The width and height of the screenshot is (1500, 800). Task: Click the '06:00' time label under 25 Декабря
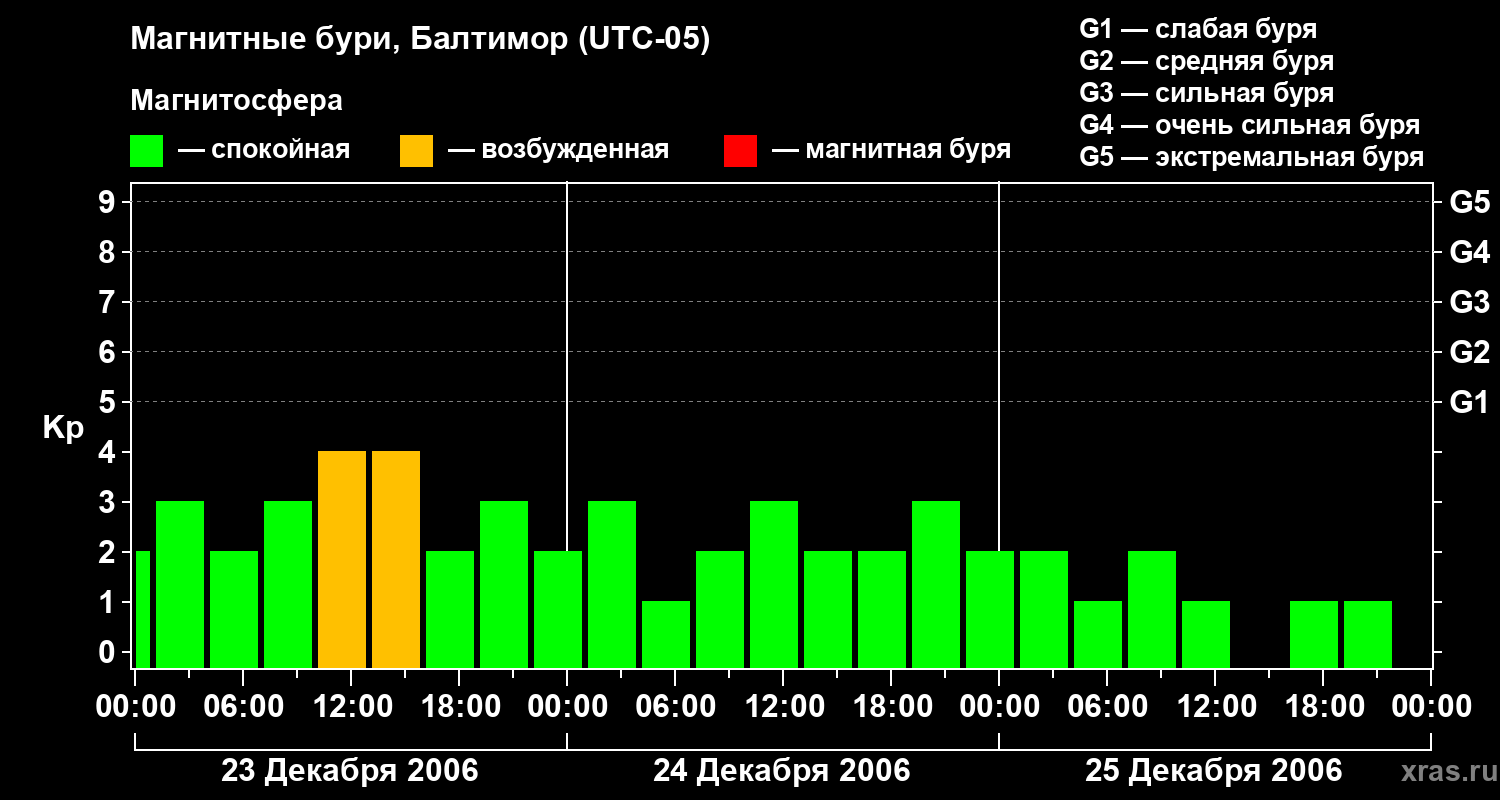coord(1107,707)
